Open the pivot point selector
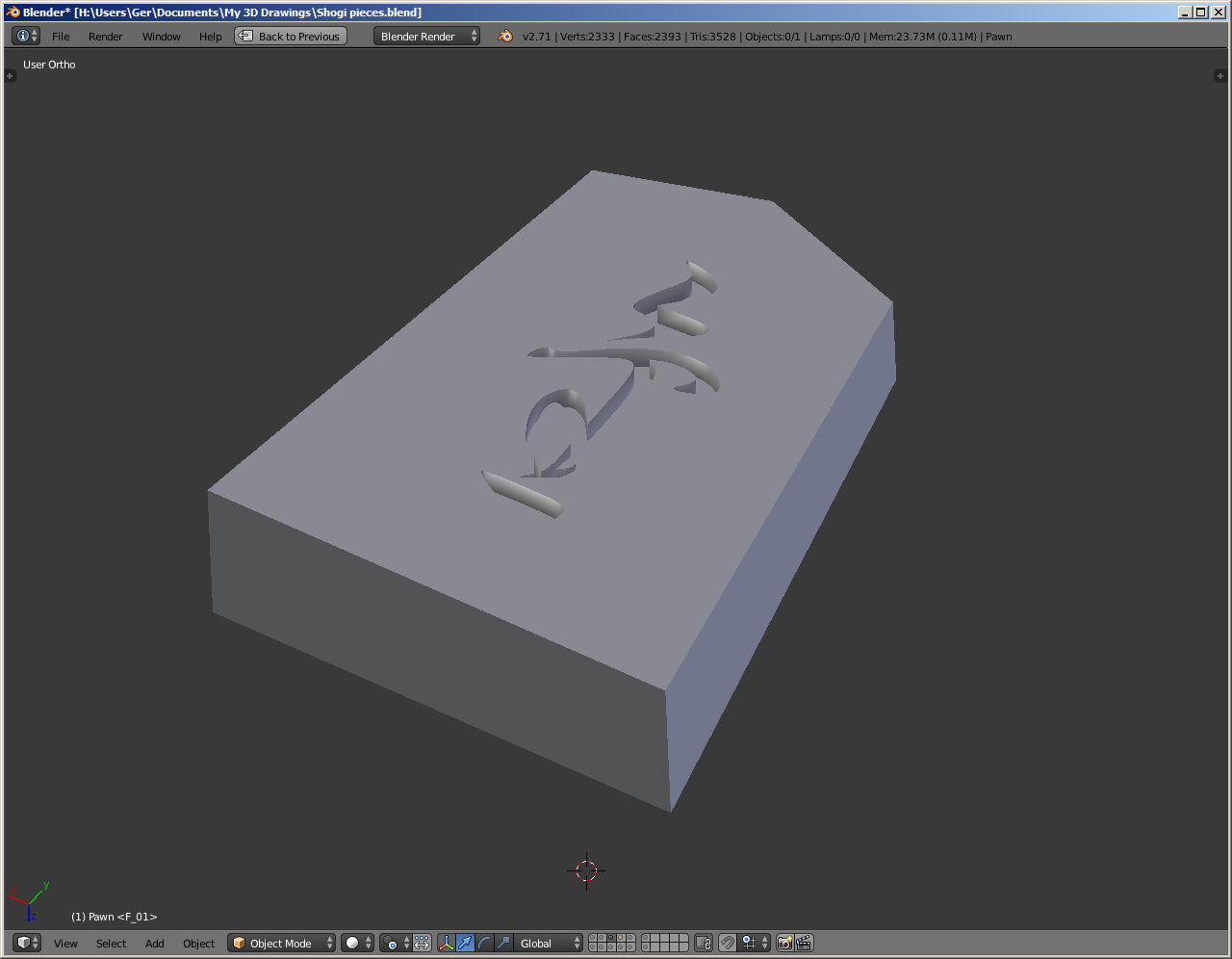The height and width of the screenshot is (959, 1232). [x=396, y=943]
